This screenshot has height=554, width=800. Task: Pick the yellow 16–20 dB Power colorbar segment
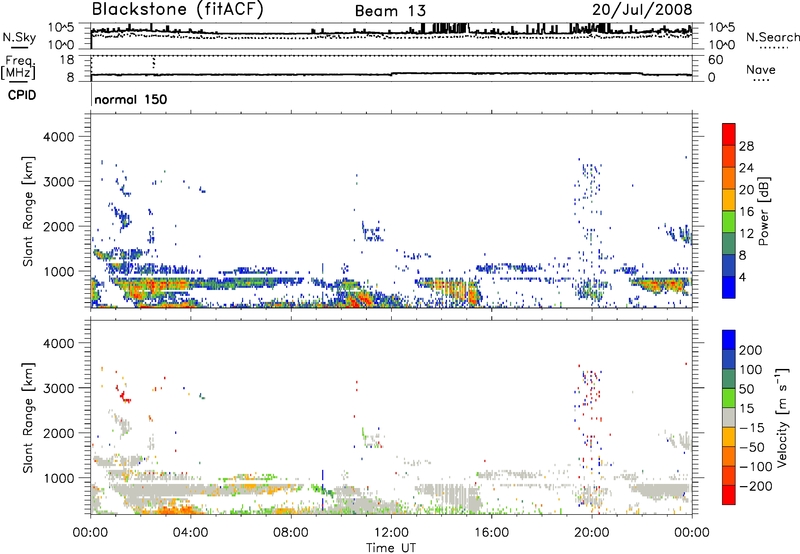pyautogui.click(x=729, y=200)
